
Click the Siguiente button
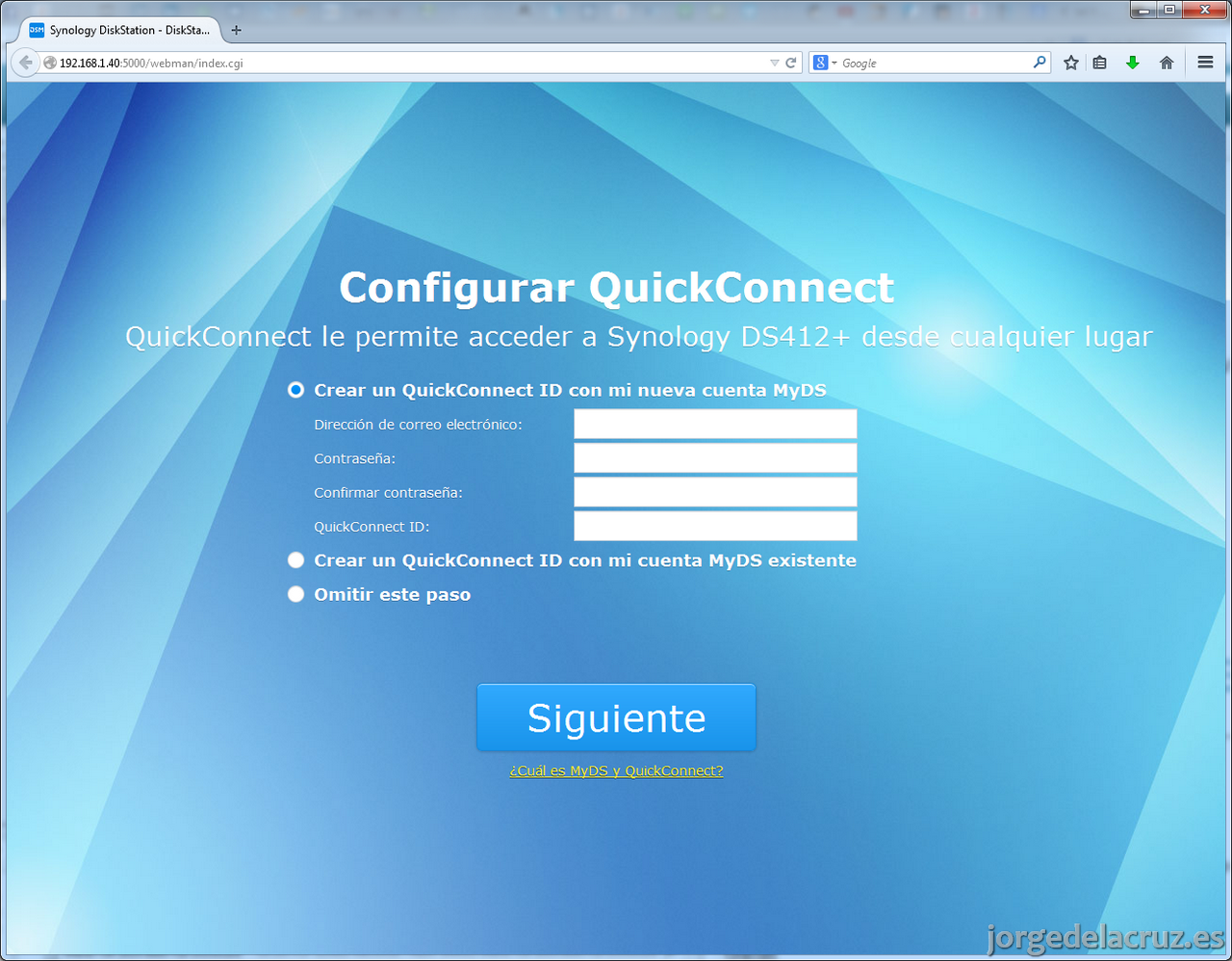(616, 717)
